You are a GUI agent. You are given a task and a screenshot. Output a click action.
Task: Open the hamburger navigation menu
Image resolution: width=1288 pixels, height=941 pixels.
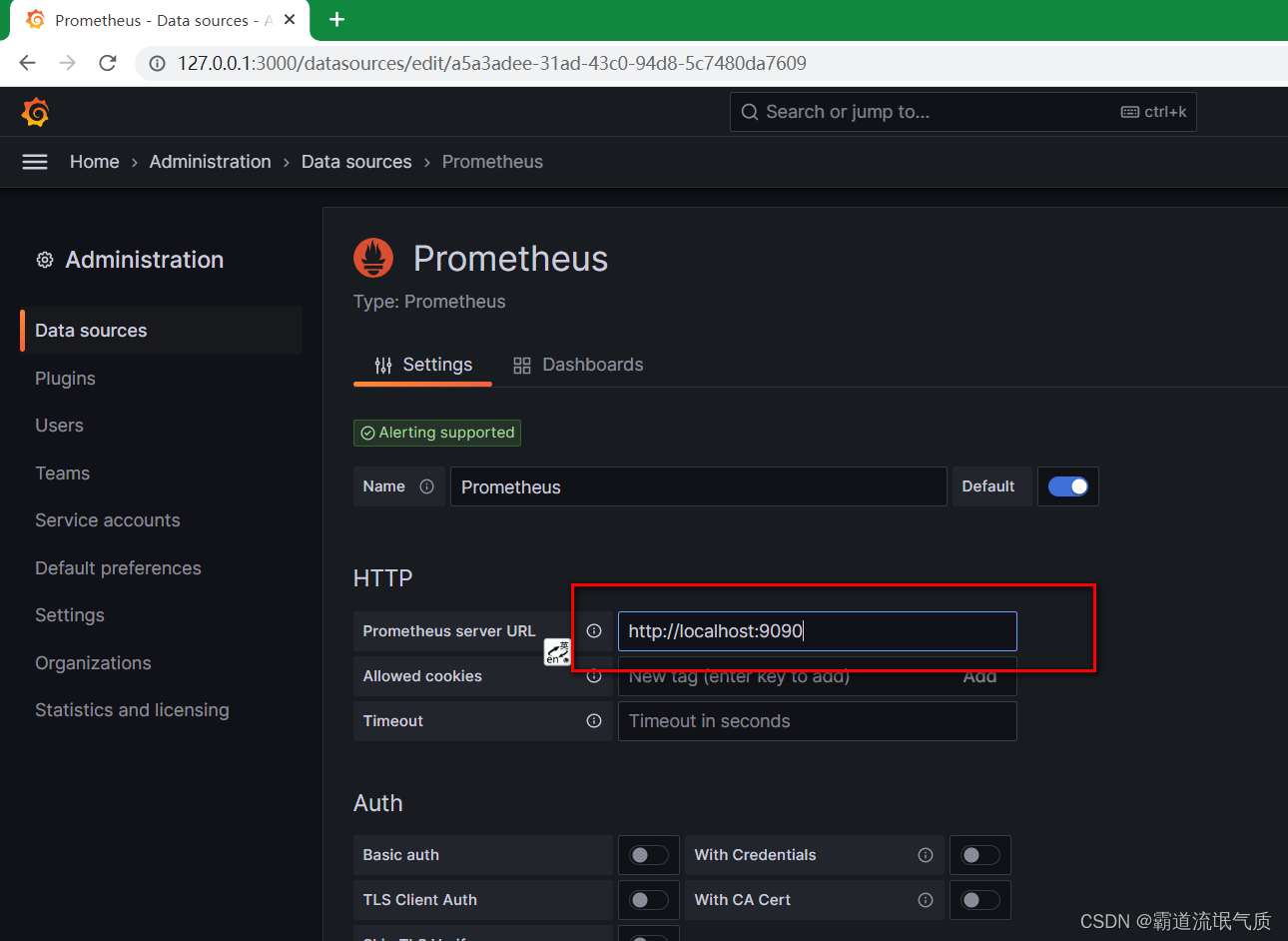click(x=35, y=162)
